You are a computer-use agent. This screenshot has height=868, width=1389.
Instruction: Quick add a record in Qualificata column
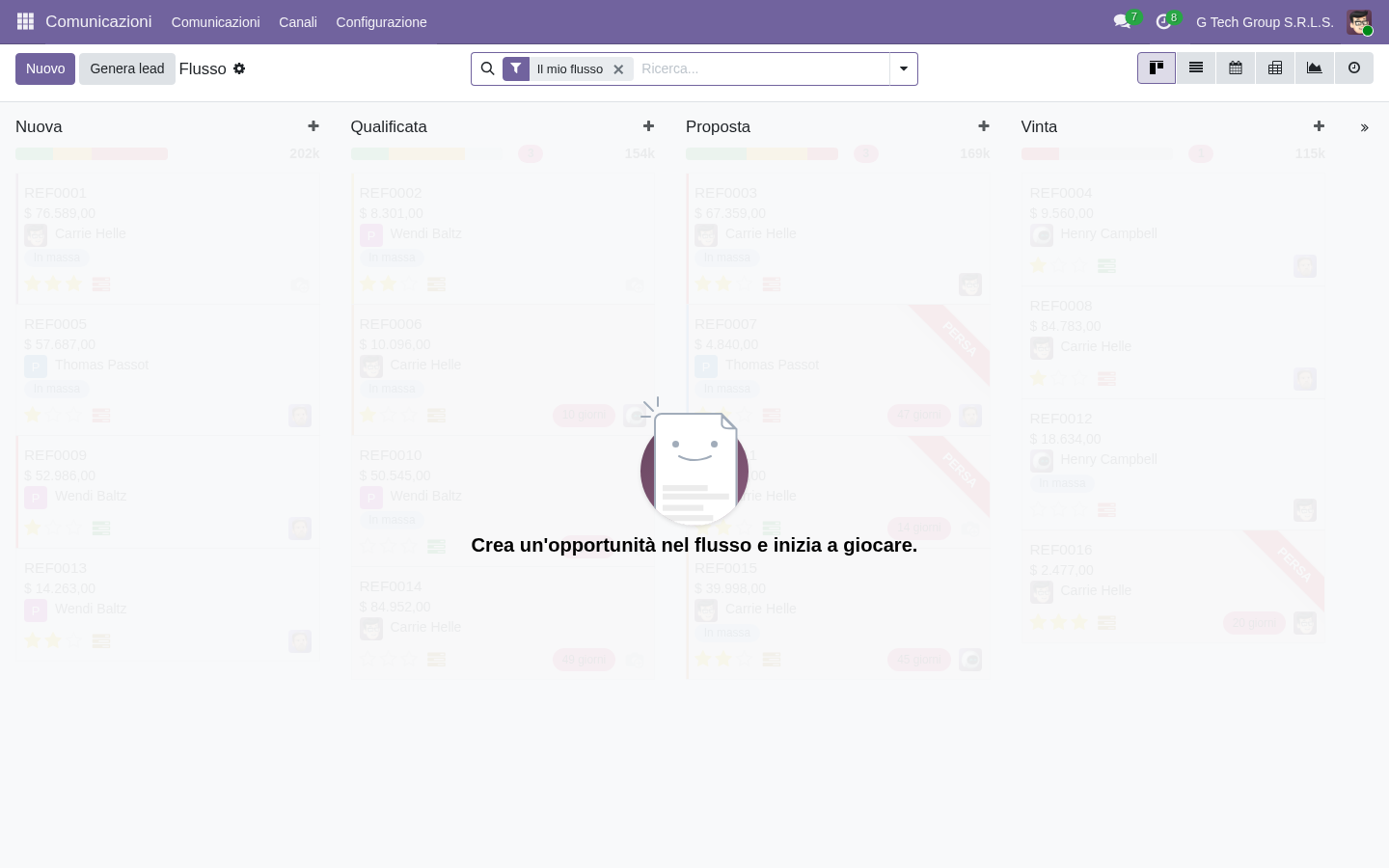click(648, 126)
